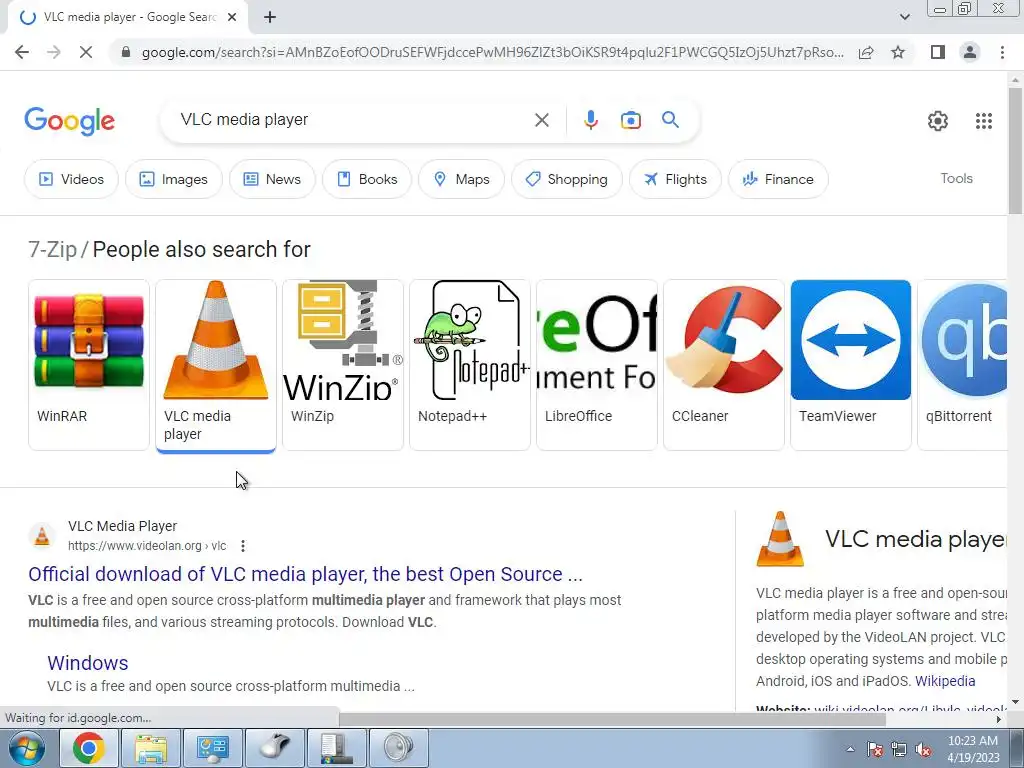
Task: Click muted volume tray icon
Action: pyautogui.click(x=923, y=750)
